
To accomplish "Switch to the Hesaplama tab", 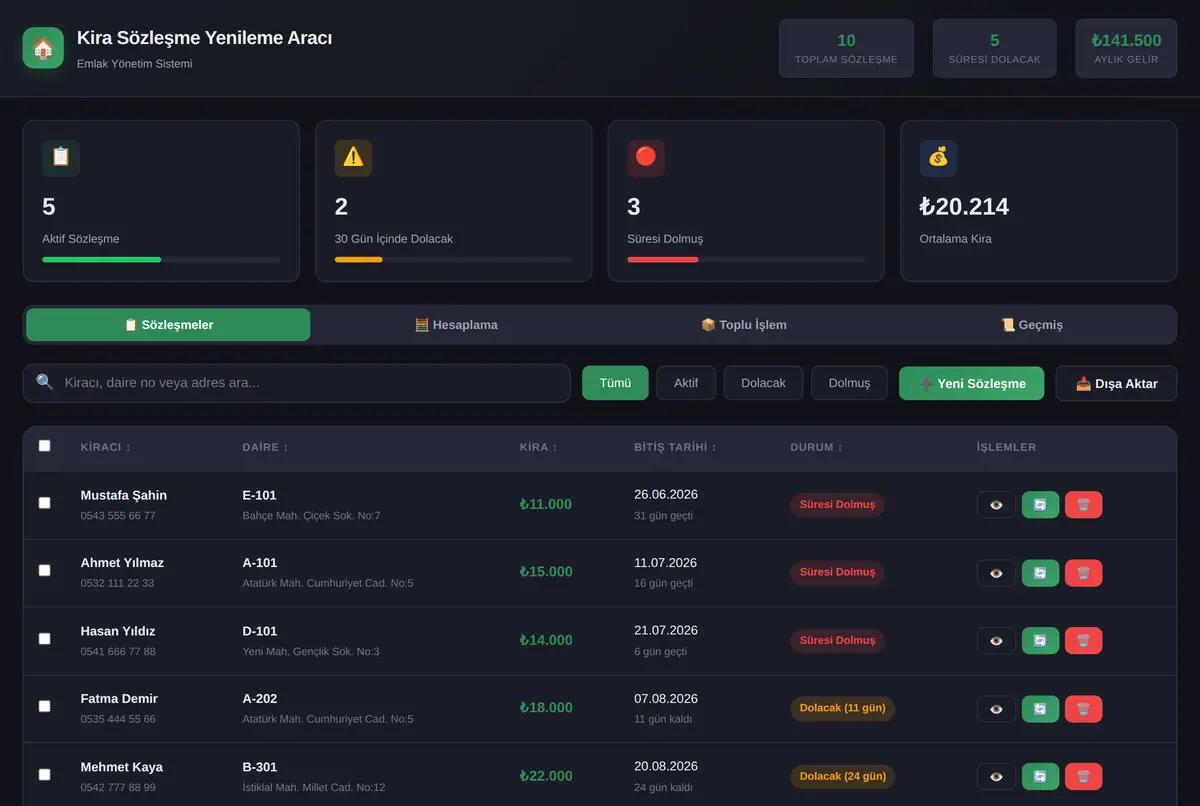I will 456,325.
